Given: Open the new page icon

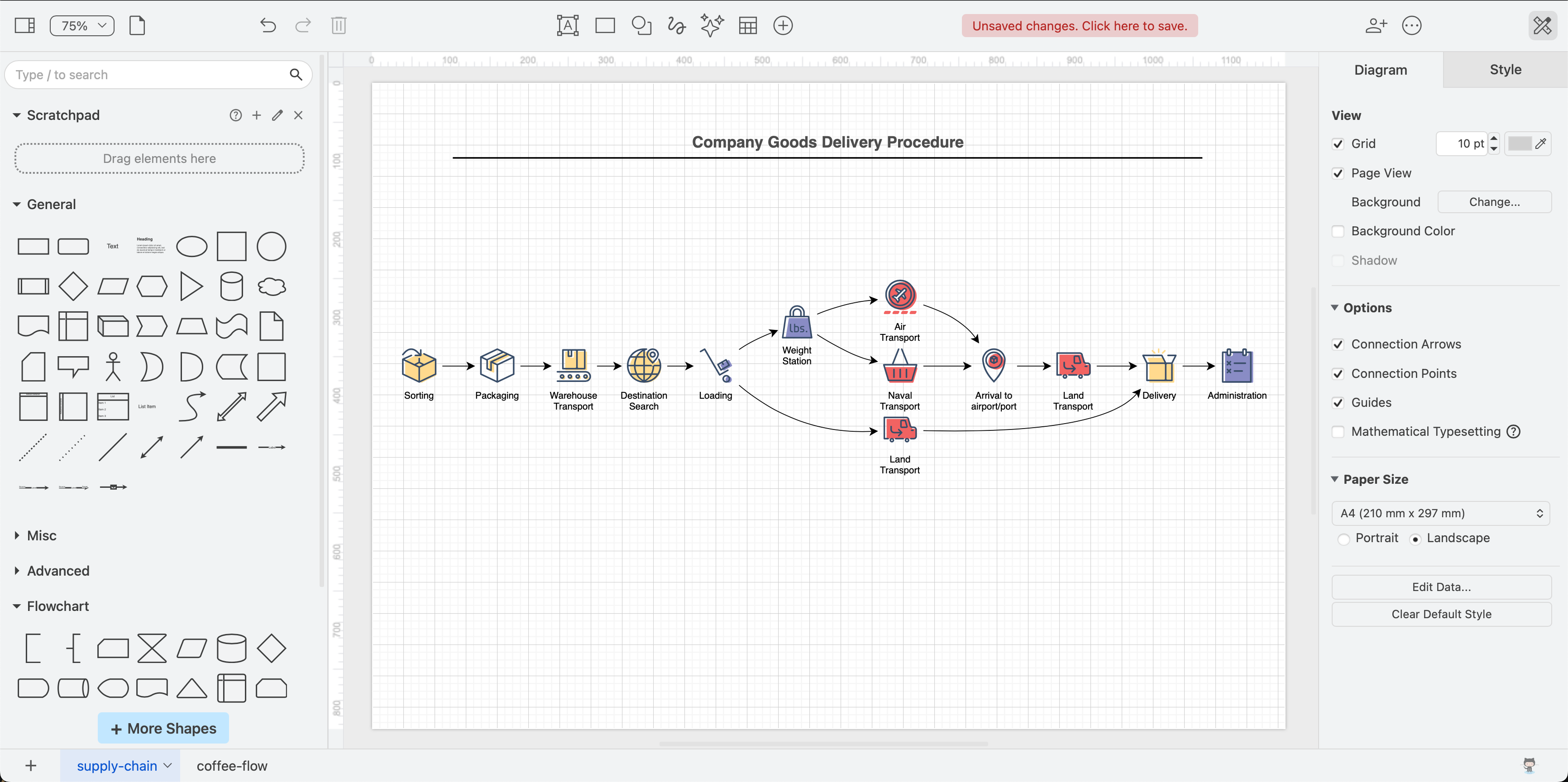Looking at the screenshot, I should (137, 25).
